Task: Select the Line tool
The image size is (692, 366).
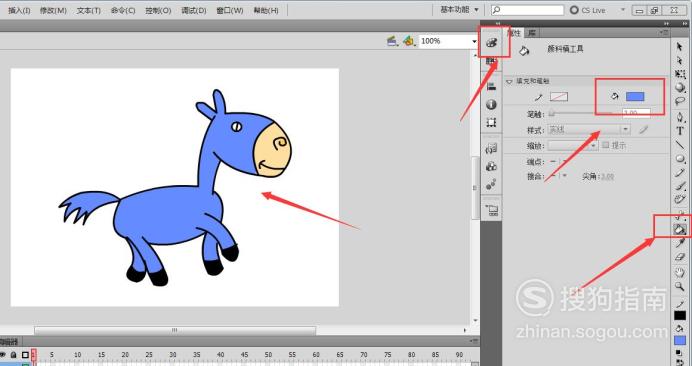Action: pos(680,145)
